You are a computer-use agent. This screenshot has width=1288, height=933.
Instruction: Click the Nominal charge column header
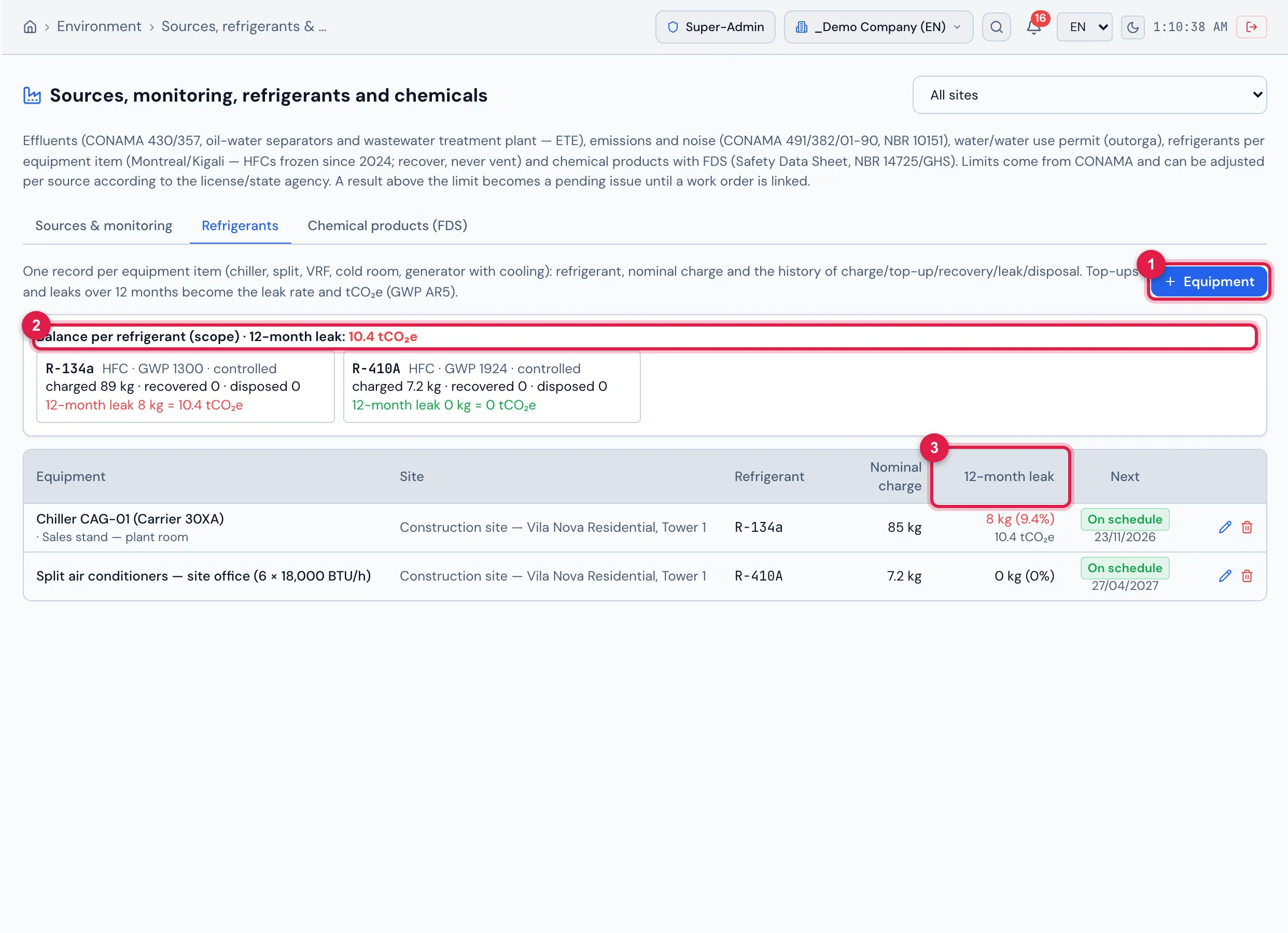(x=895, y=476)
